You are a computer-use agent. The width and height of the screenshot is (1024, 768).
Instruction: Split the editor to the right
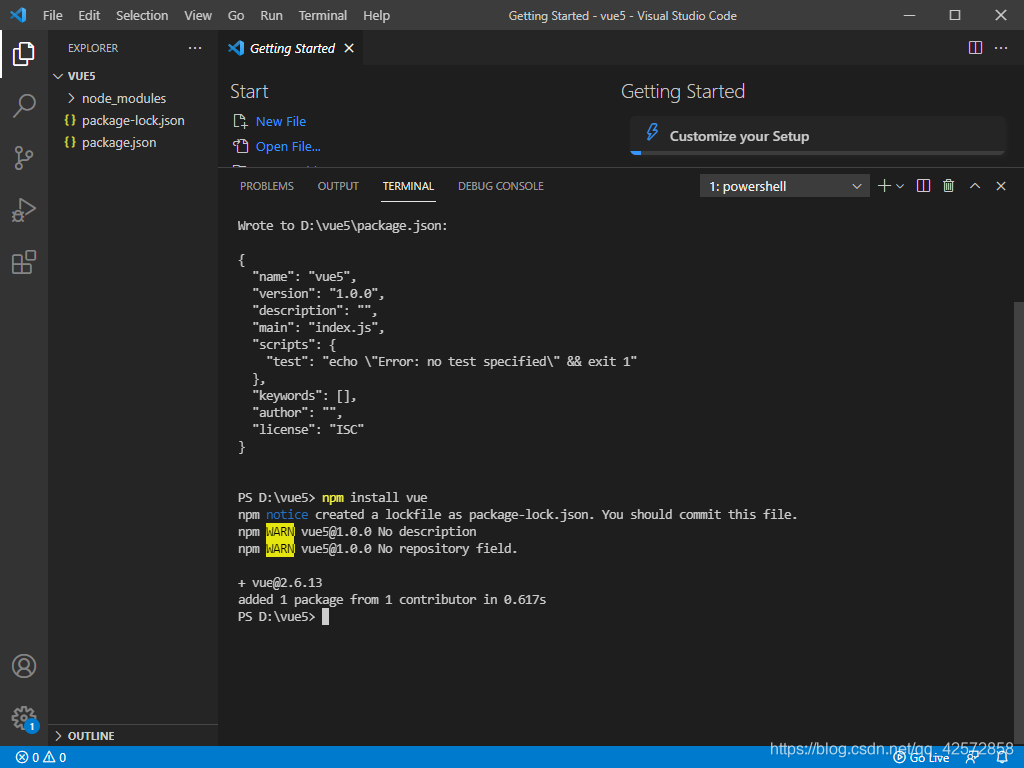point(975,48)
